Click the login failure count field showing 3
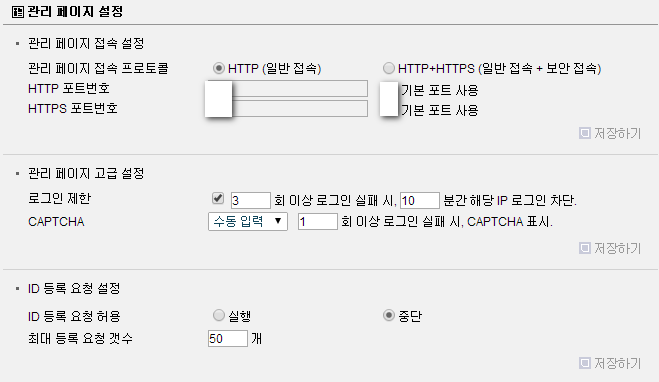Viewport: 659px width, 382px height. coord(250,200)
